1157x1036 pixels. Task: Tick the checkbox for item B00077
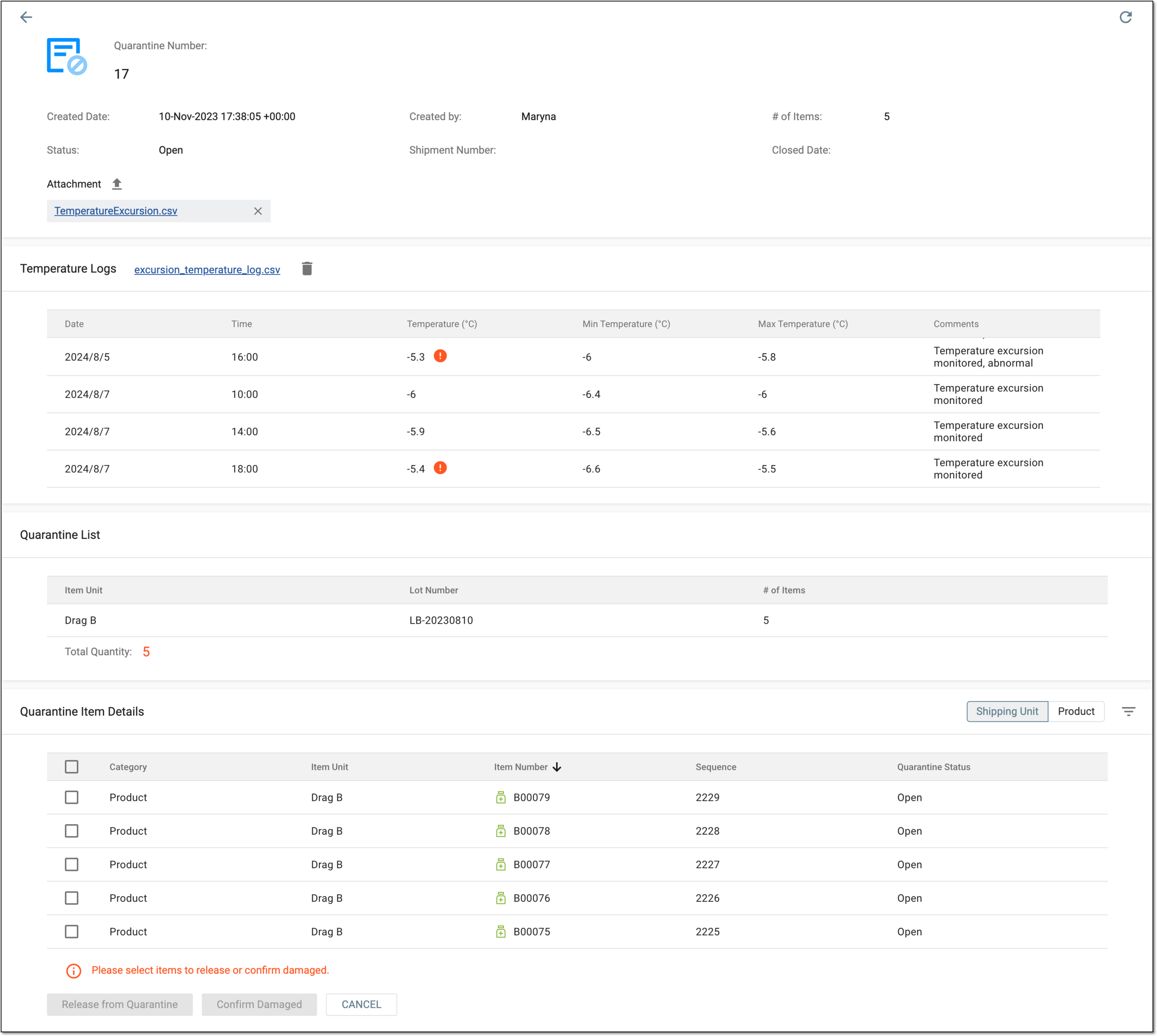click(72, 865)
